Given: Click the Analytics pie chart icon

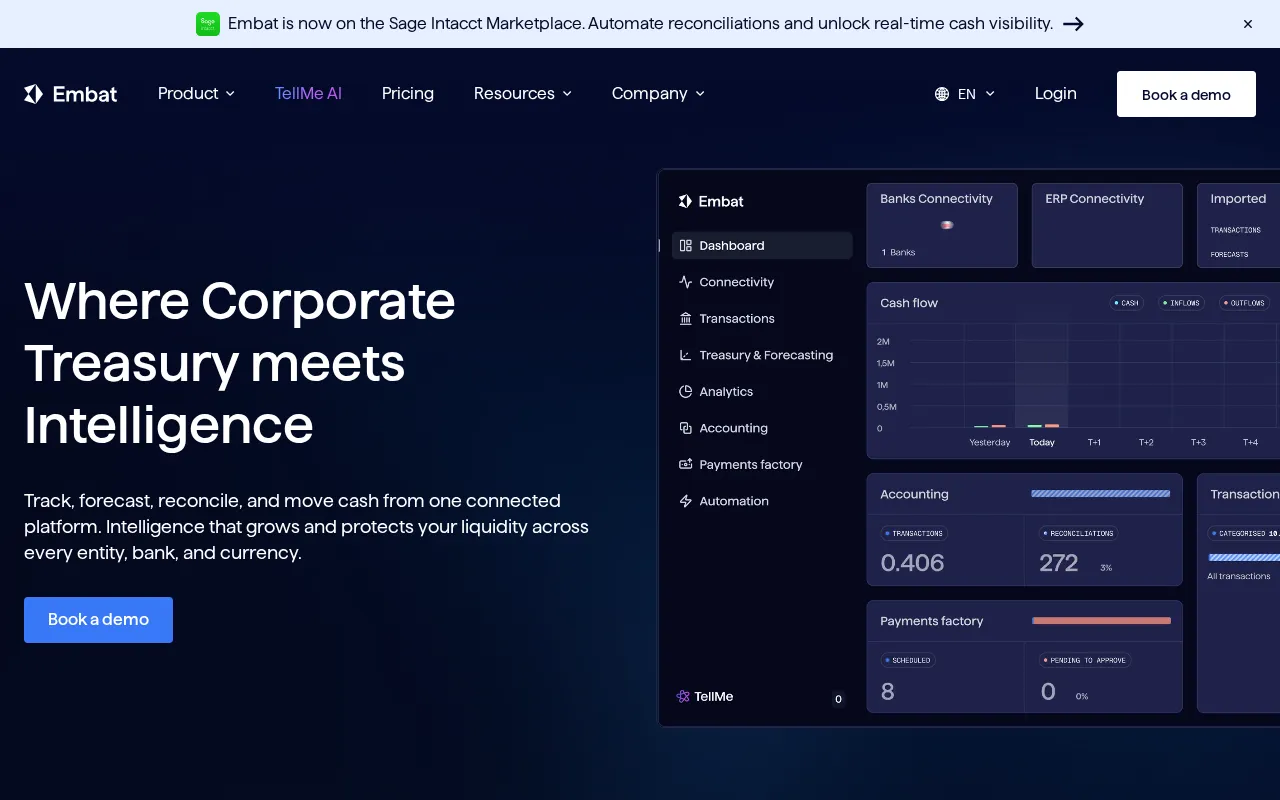Looking at the screenshot, I should [x=686, y=392].
